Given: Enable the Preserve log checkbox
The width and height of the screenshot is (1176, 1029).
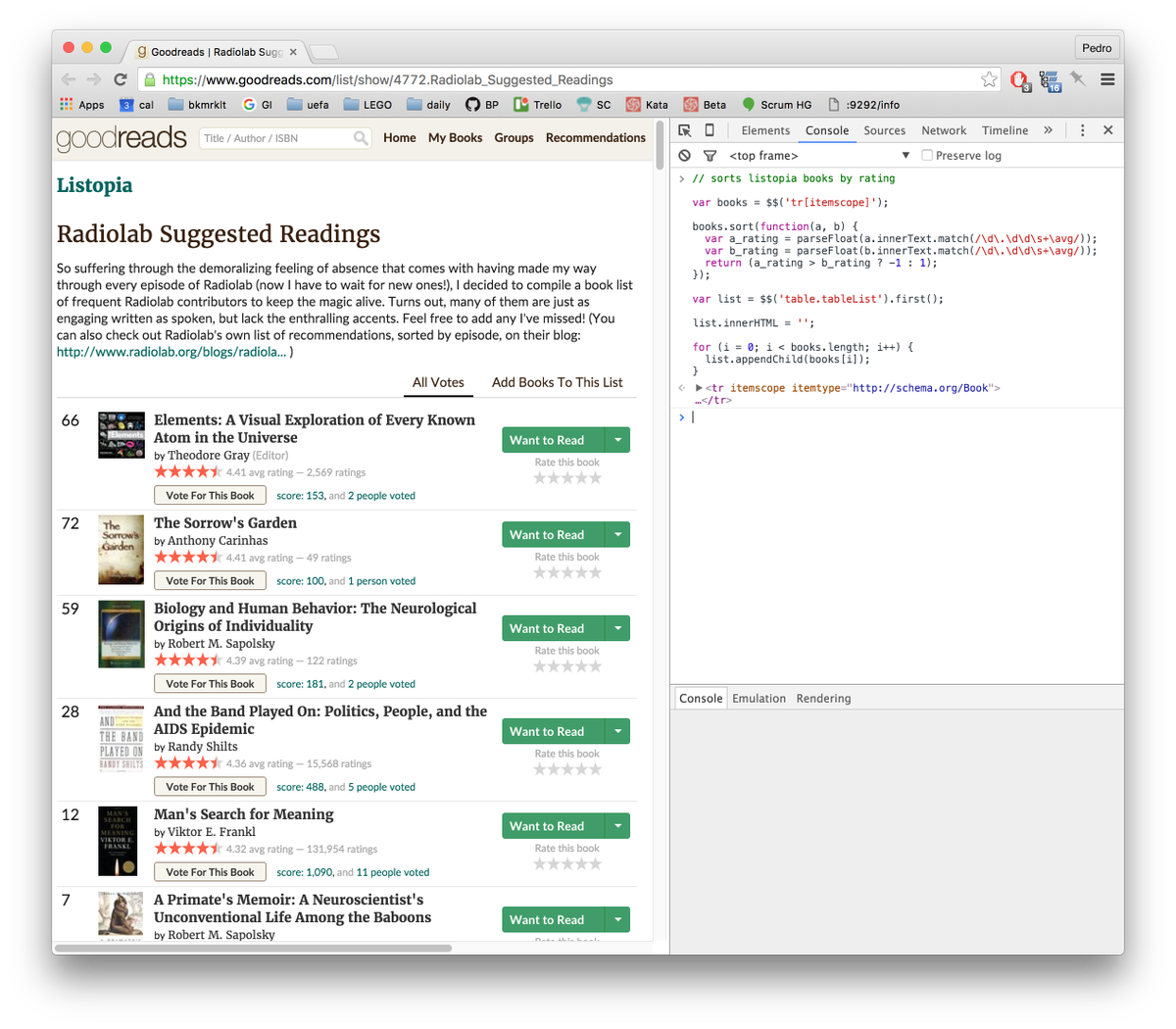Looking at the screenshot, I should pyautogui.click(x=927, y=156).
